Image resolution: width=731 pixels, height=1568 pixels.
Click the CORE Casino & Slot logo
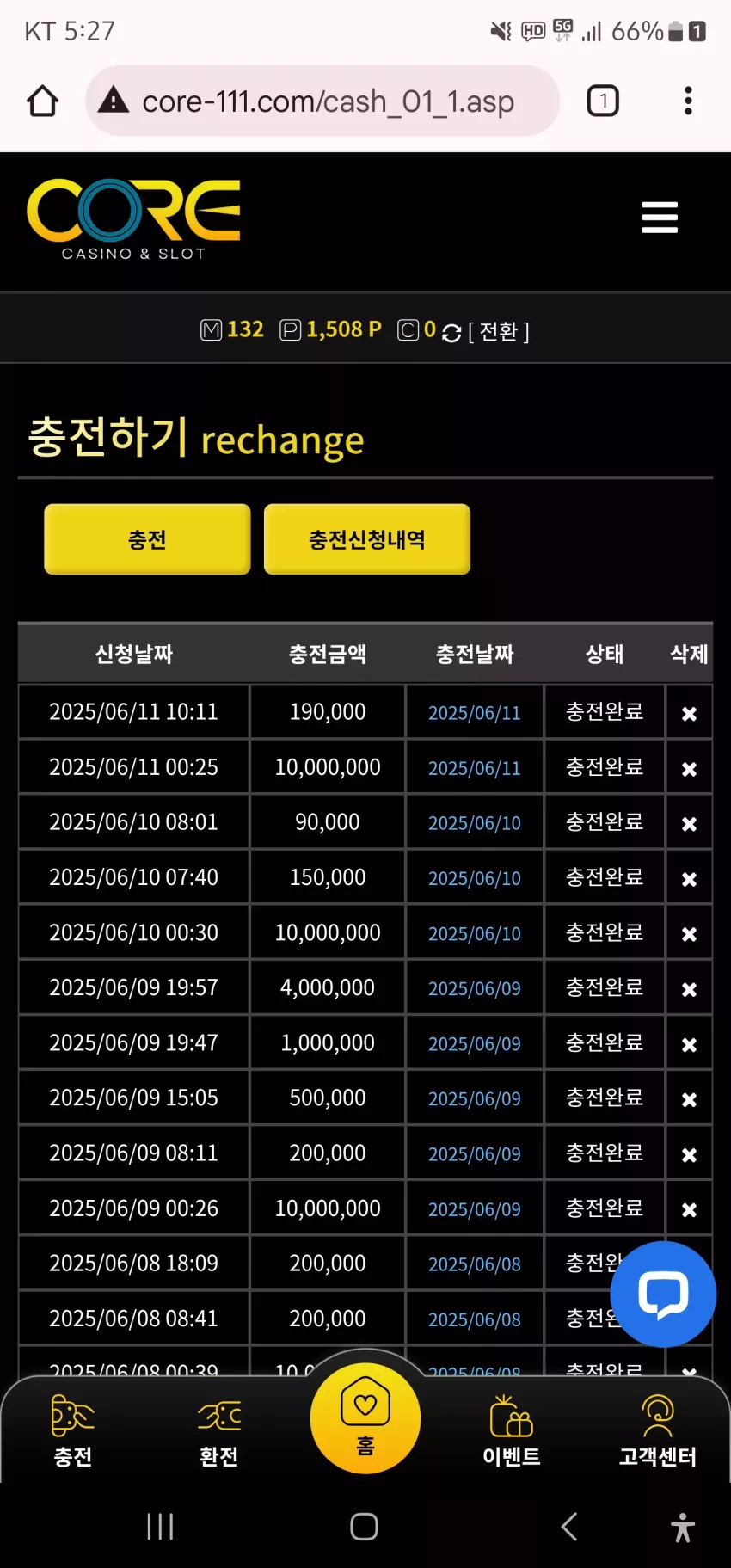click(133, 219)
